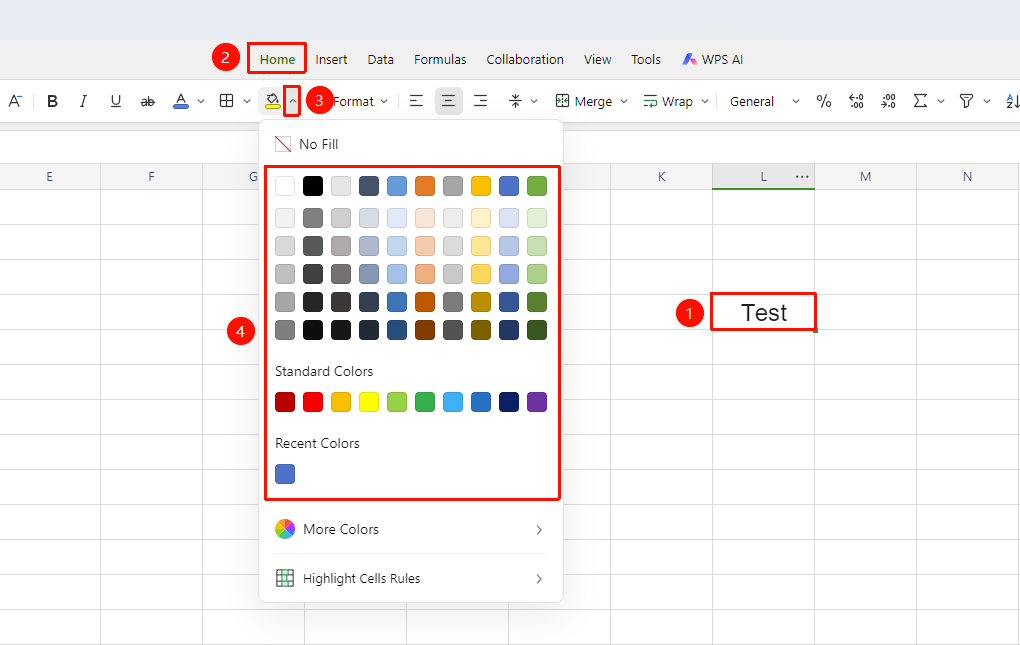Click the fill color bucket icon
Screen dimensions: 1020x645
(273, 101)
